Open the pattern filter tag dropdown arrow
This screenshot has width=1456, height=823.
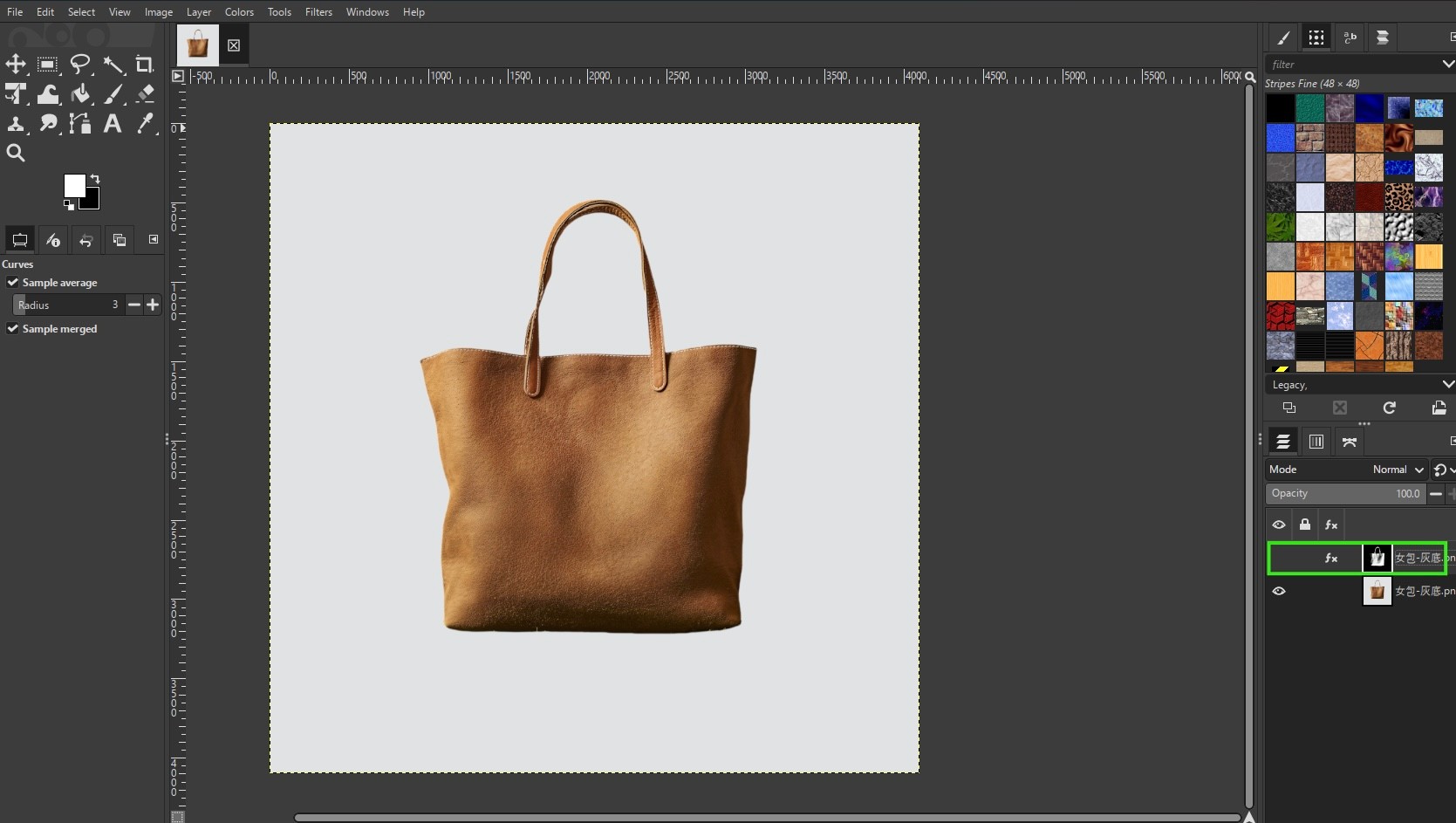point(1447,64)
